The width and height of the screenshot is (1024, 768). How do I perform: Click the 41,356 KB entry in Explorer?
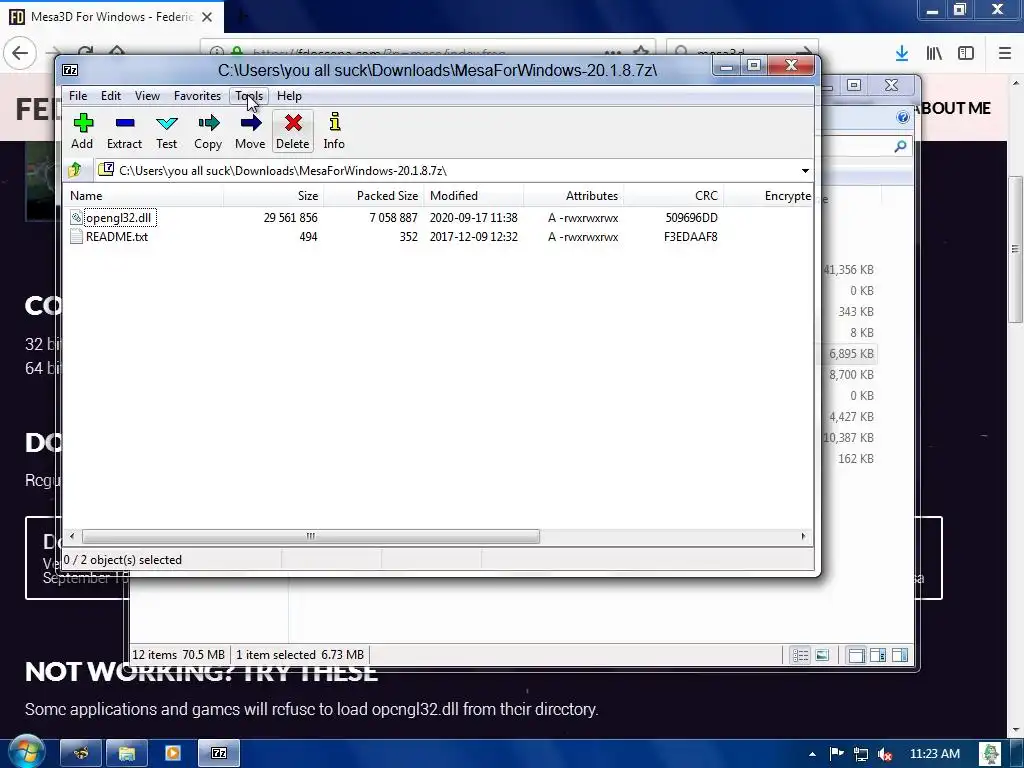click(848, 270)
